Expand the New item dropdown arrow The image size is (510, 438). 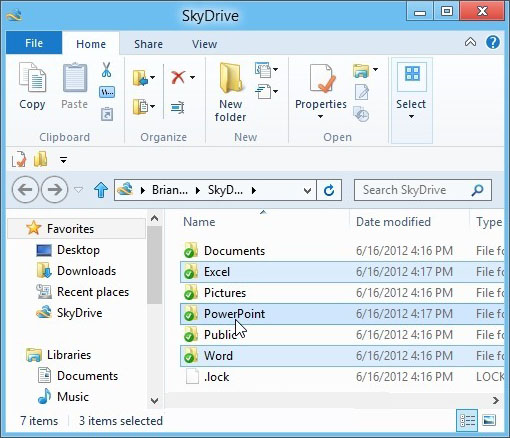275,69
